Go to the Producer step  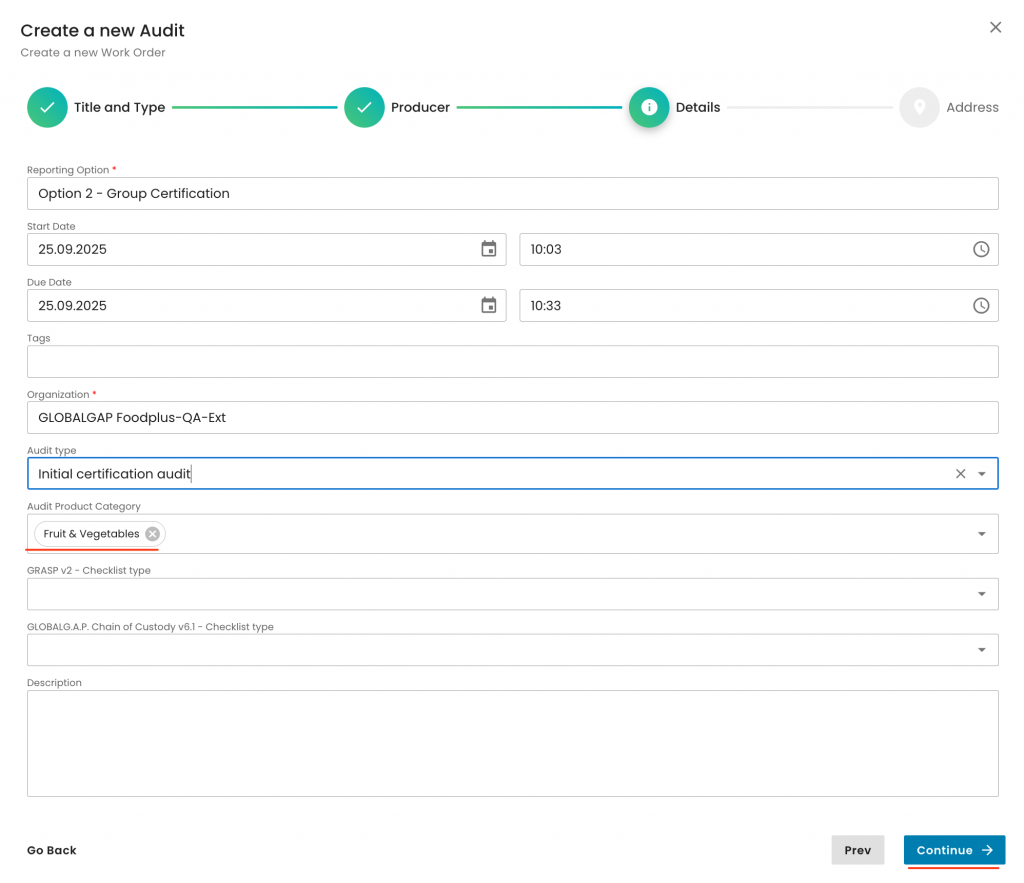pos(364,107)
